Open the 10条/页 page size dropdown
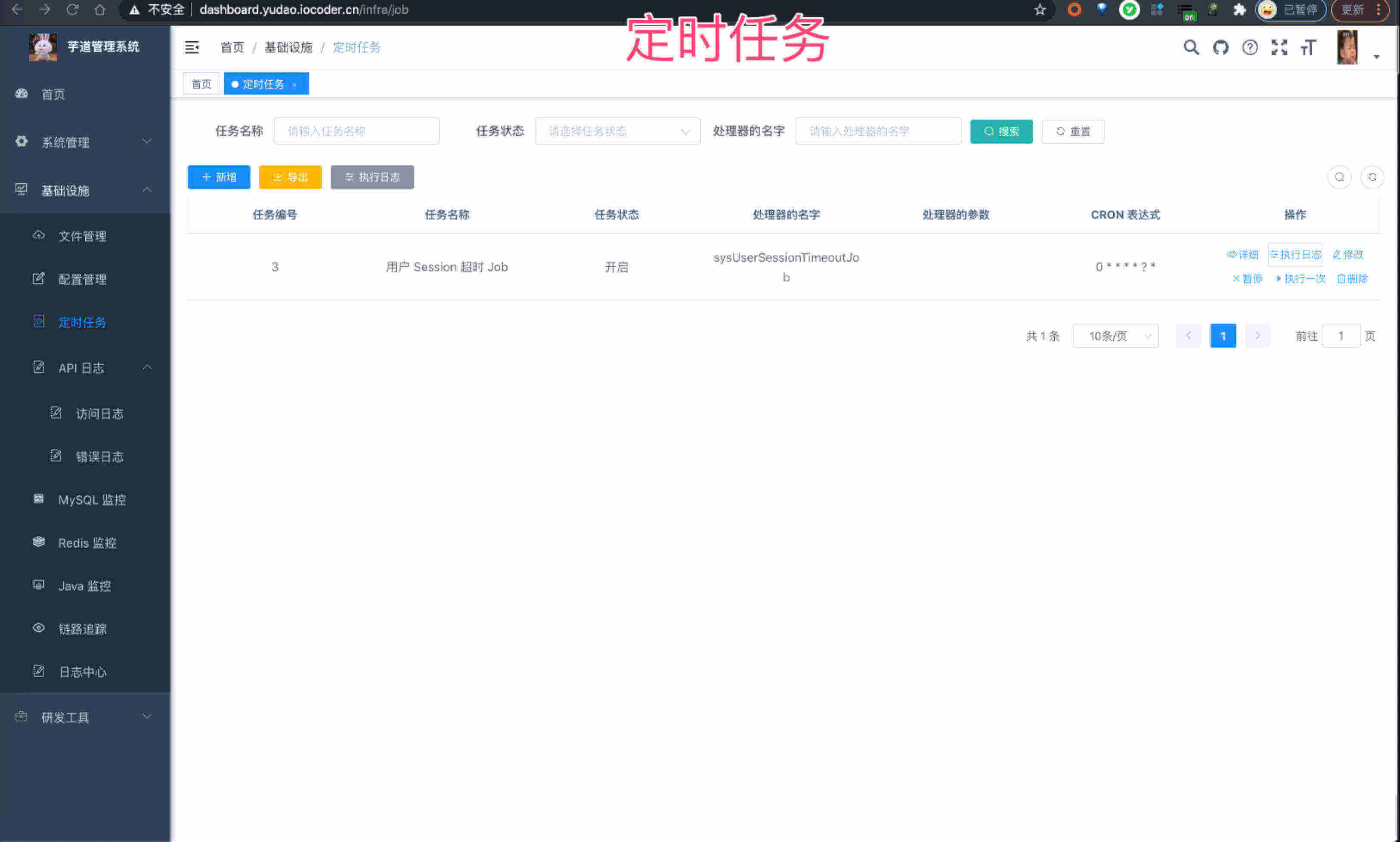This screenshot has height=842, width=1400. coord(1115,335)
